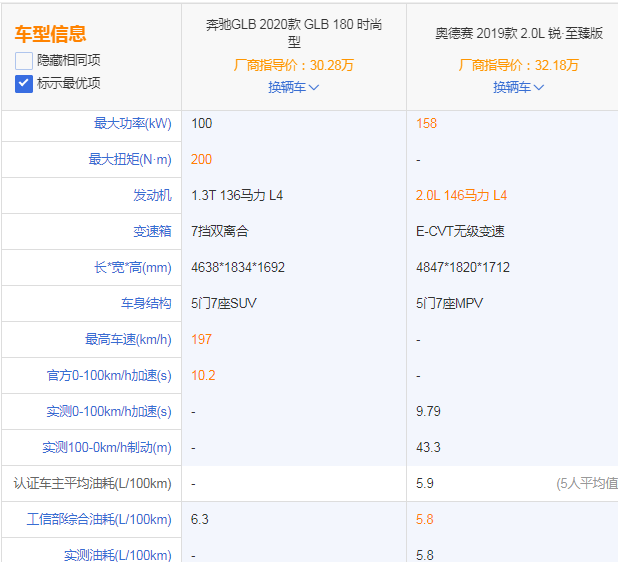Click the 车身结构 row label
Viewport: 618px width, 562px height.
pos(146,303)
